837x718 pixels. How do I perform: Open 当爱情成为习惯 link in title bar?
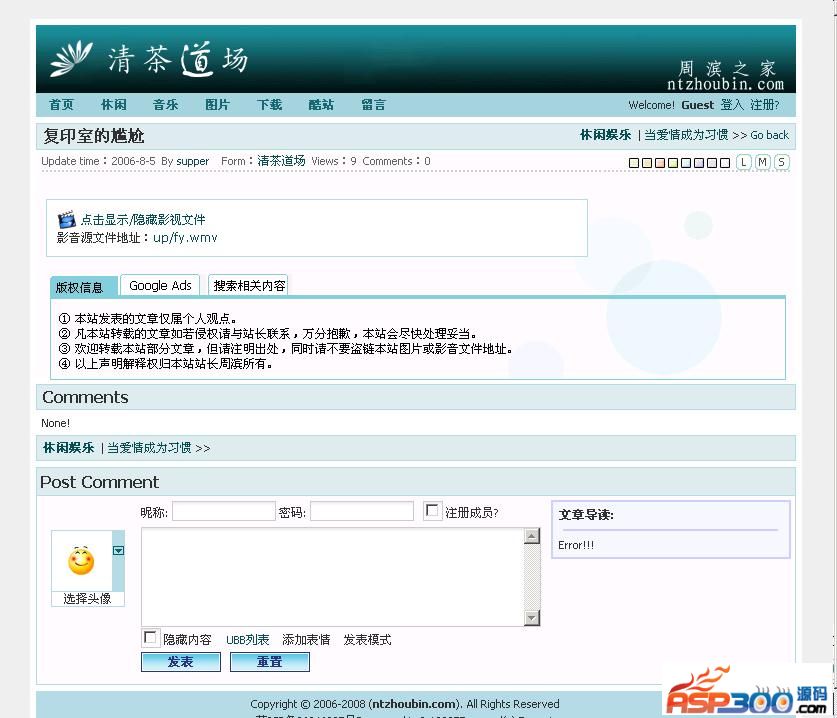click(x=686, y=135)
